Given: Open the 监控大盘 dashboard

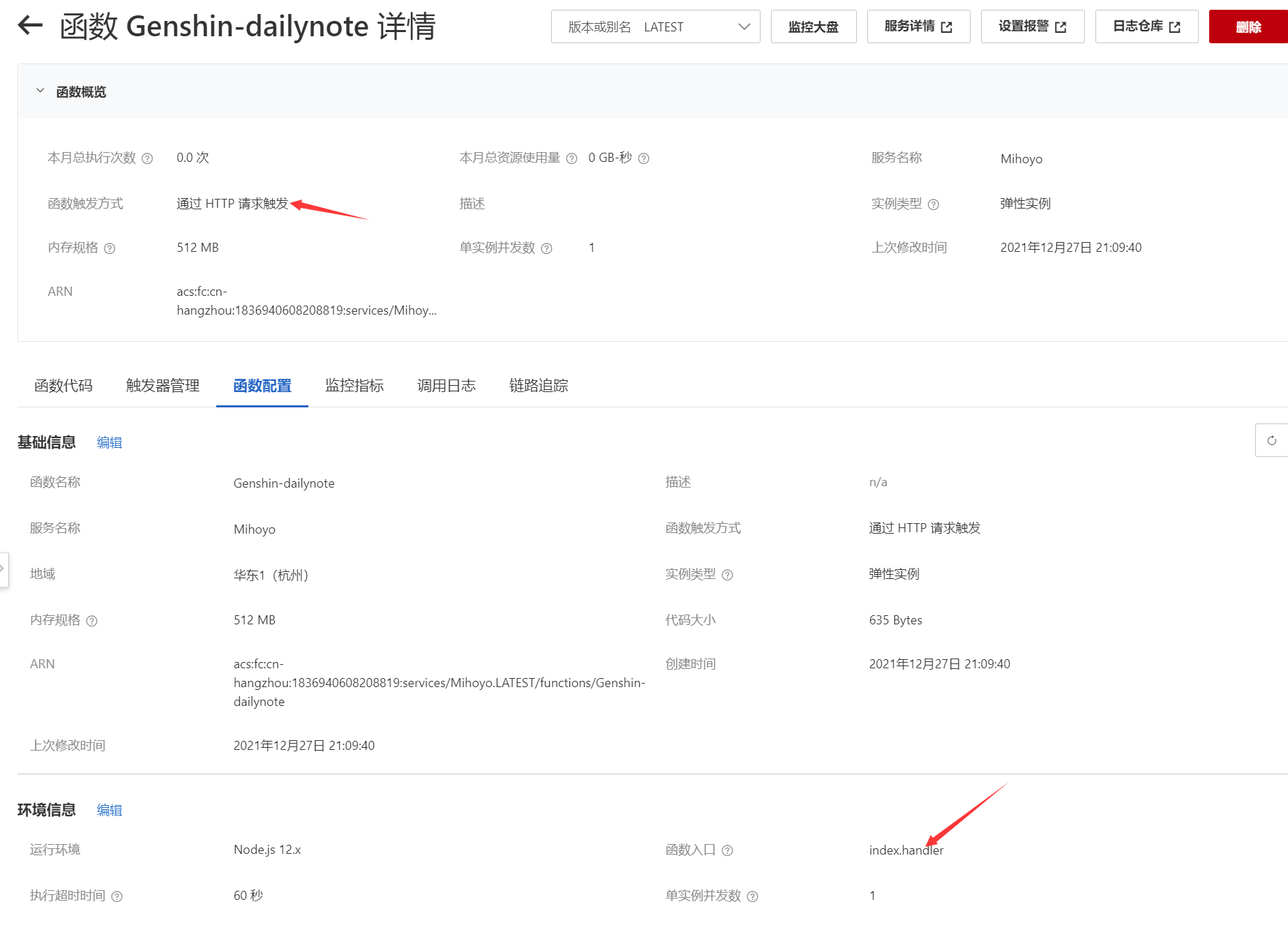Looking at the screenshot, I should click(x=813, y=26).
